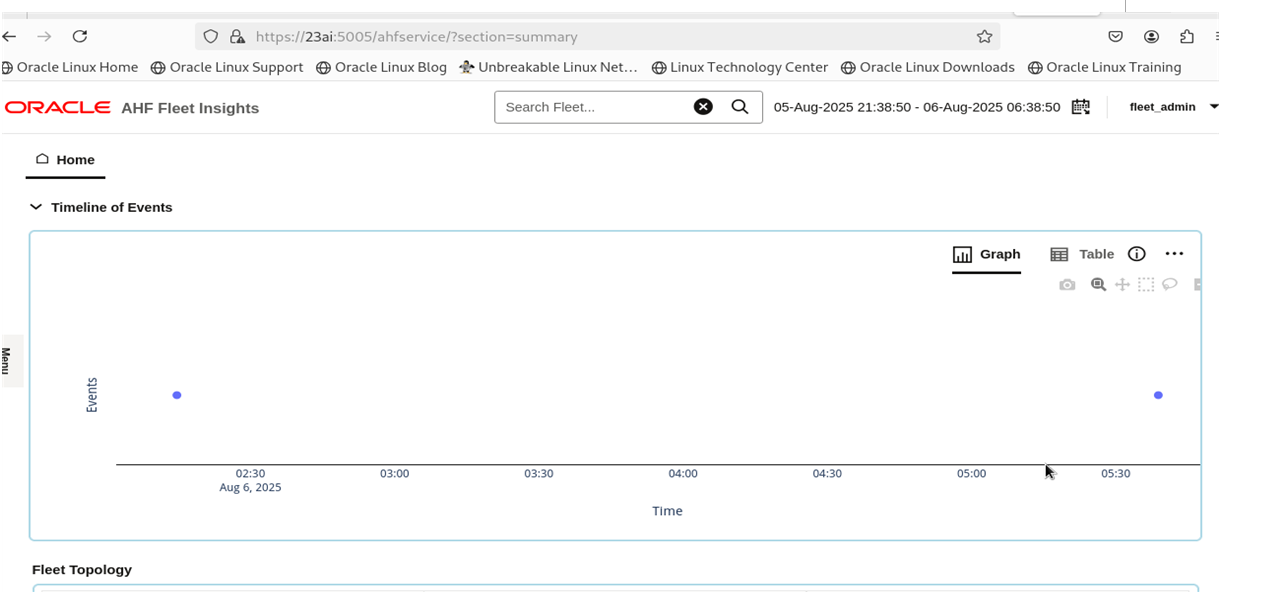Select the Home tab

click(66, 160)
